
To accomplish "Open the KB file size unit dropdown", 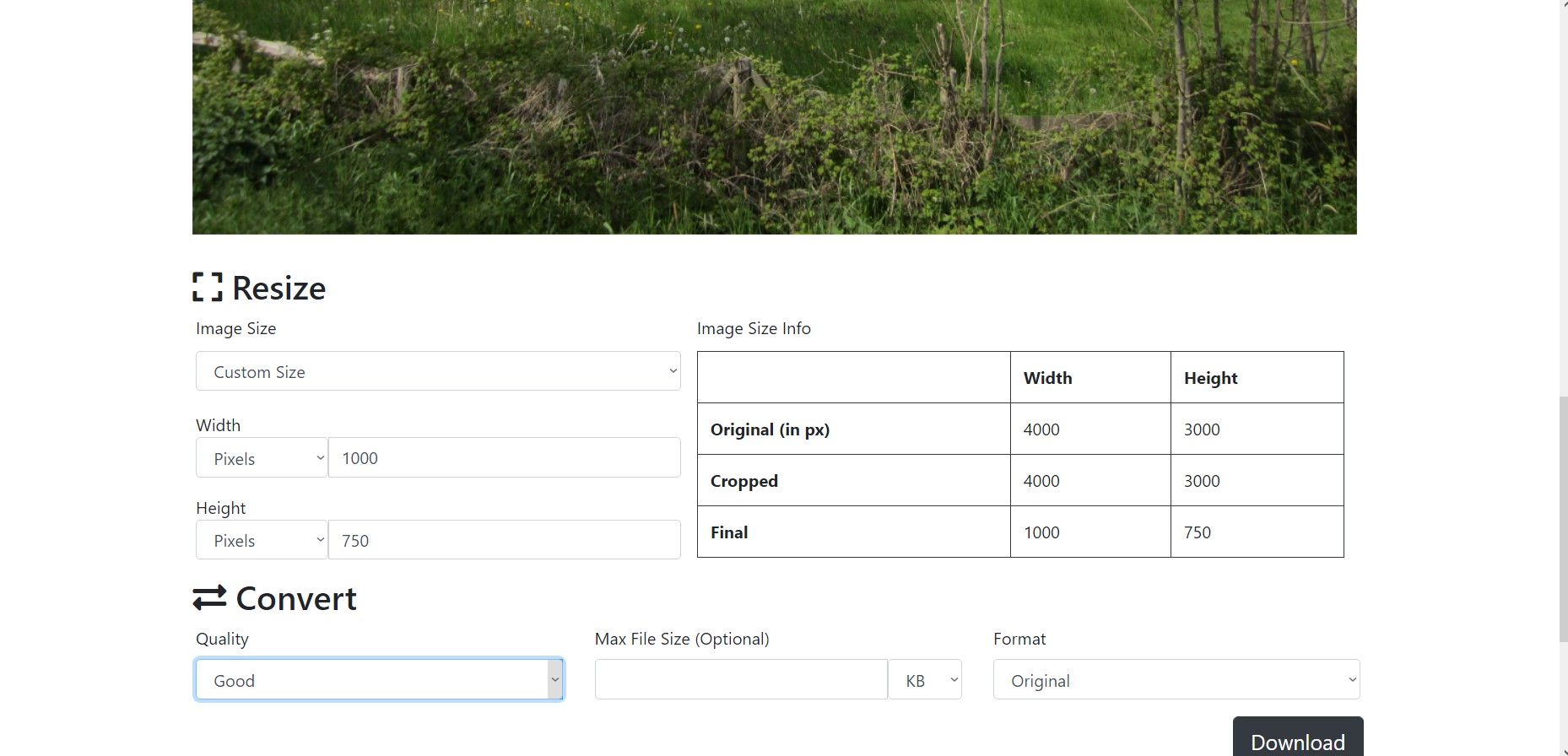I will pyautogui.click(x=925, y=680).
